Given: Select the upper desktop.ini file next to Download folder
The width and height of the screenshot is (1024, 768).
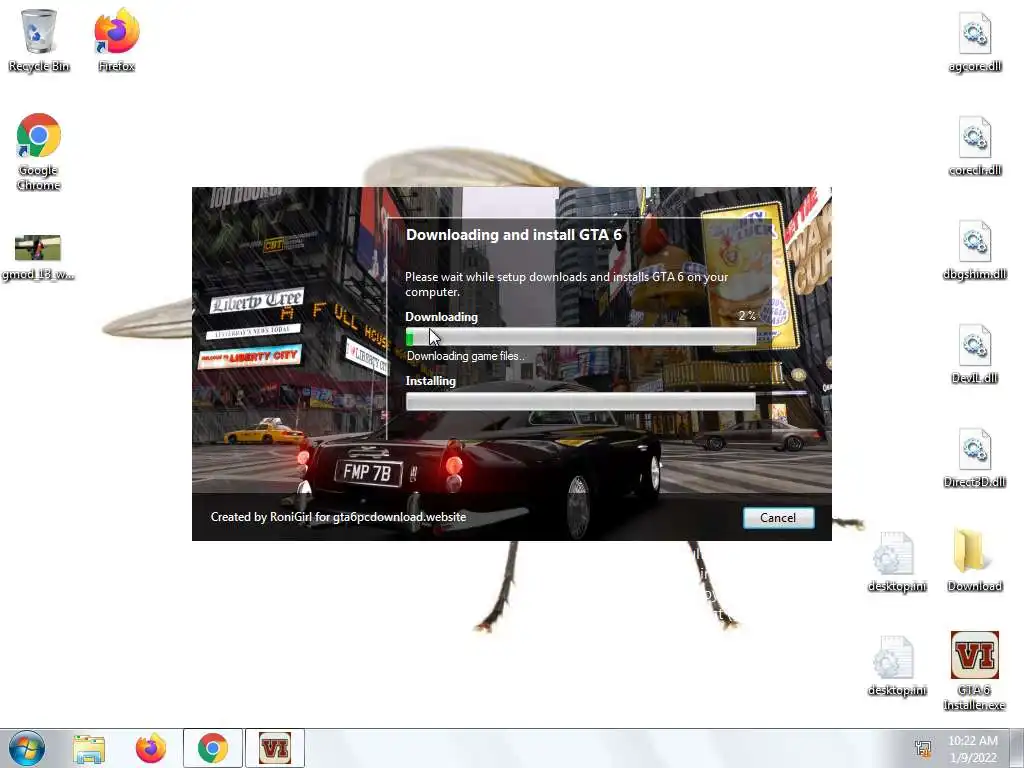Looking at the screenshot, I should (x=897, y=562).
